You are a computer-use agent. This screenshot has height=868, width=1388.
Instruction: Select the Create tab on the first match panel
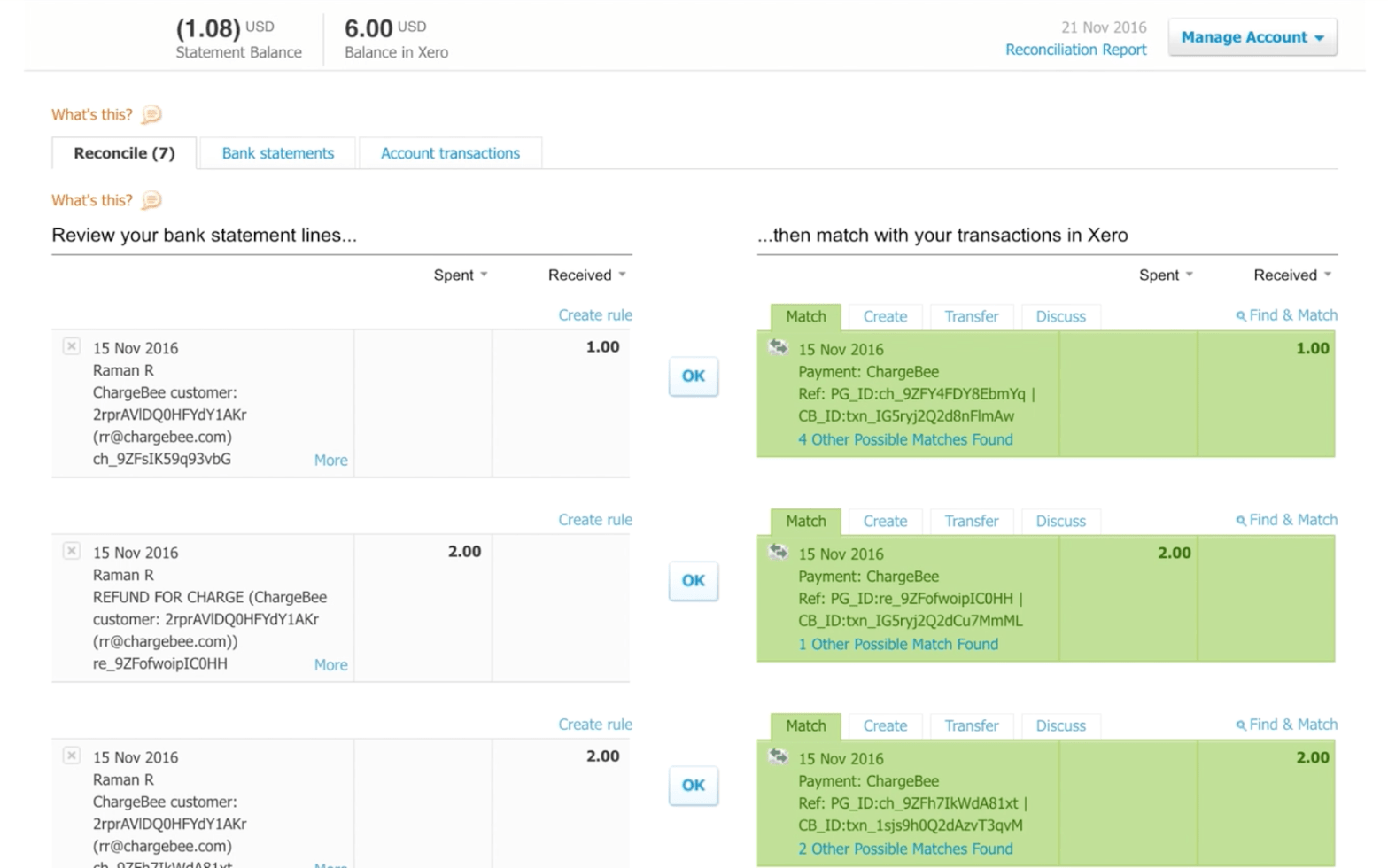(884, 316)
